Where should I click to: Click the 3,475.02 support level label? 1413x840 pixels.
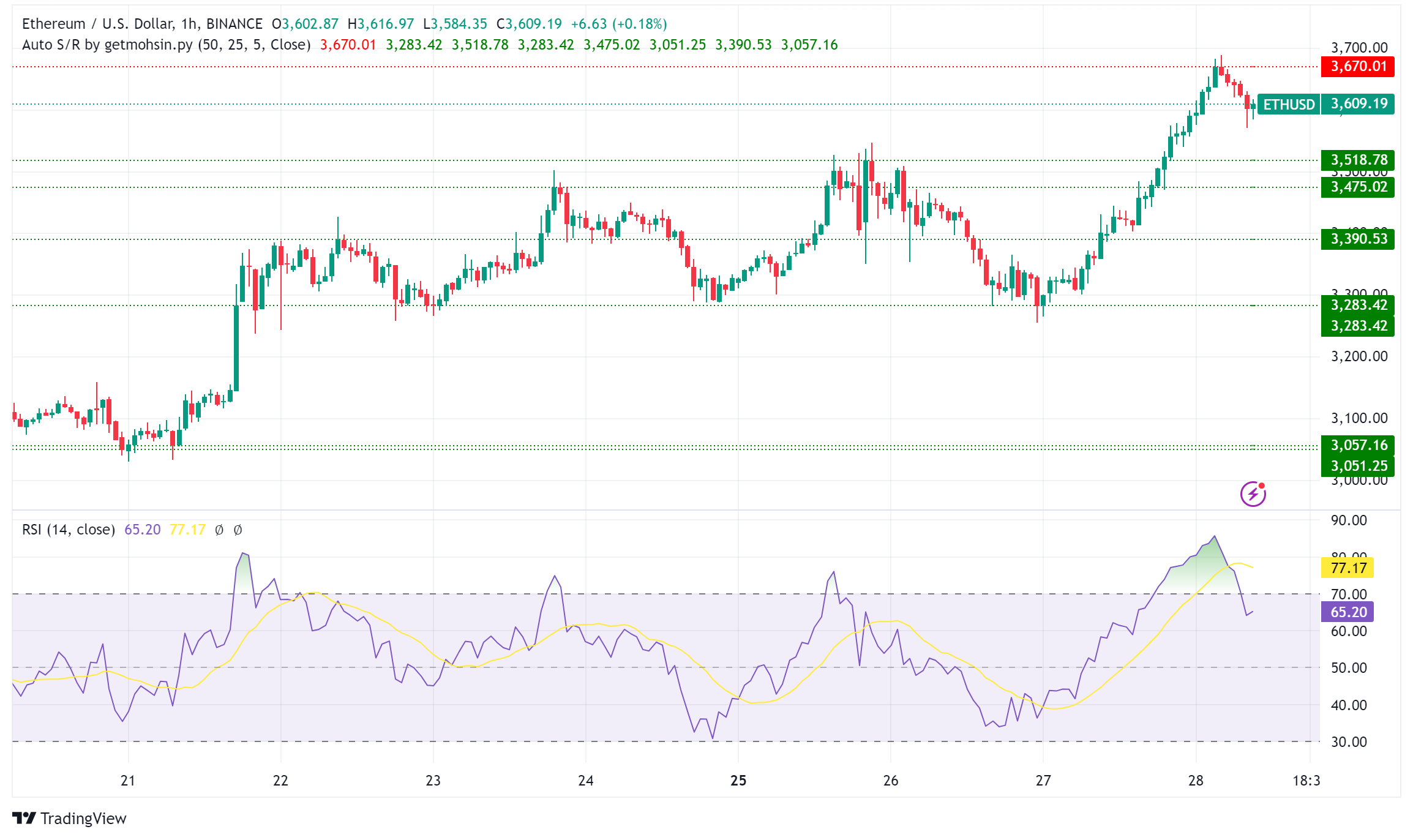(1358, 187)
